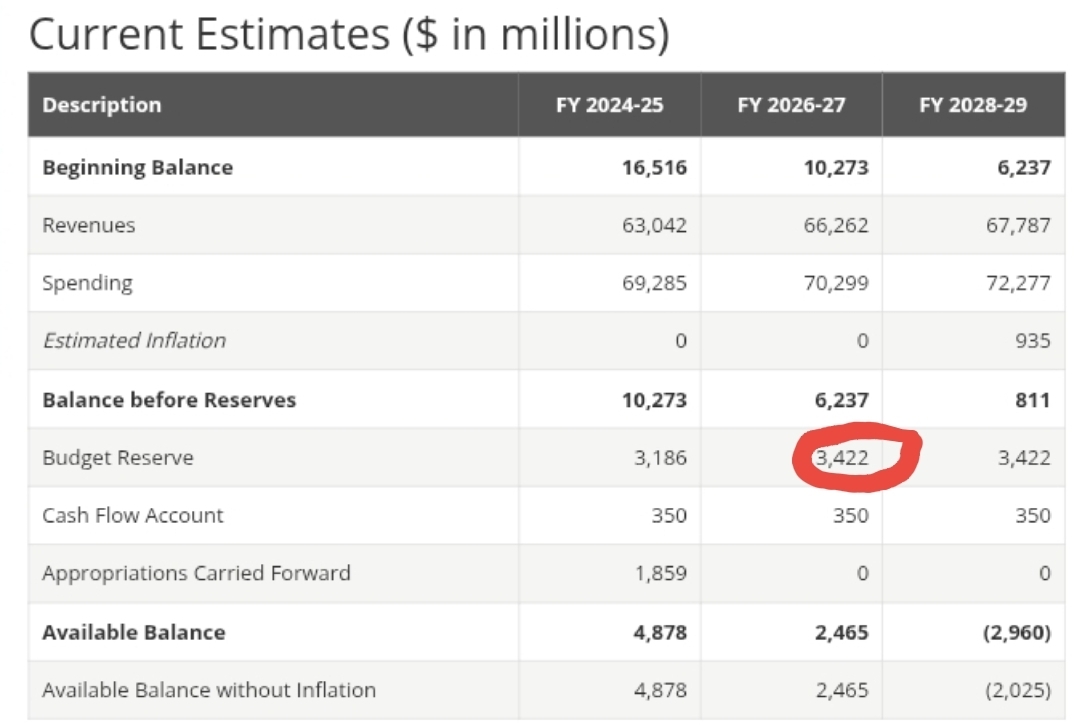Select Revenues value 63,042 for FY 2024-25

click(x=654, y=225)
